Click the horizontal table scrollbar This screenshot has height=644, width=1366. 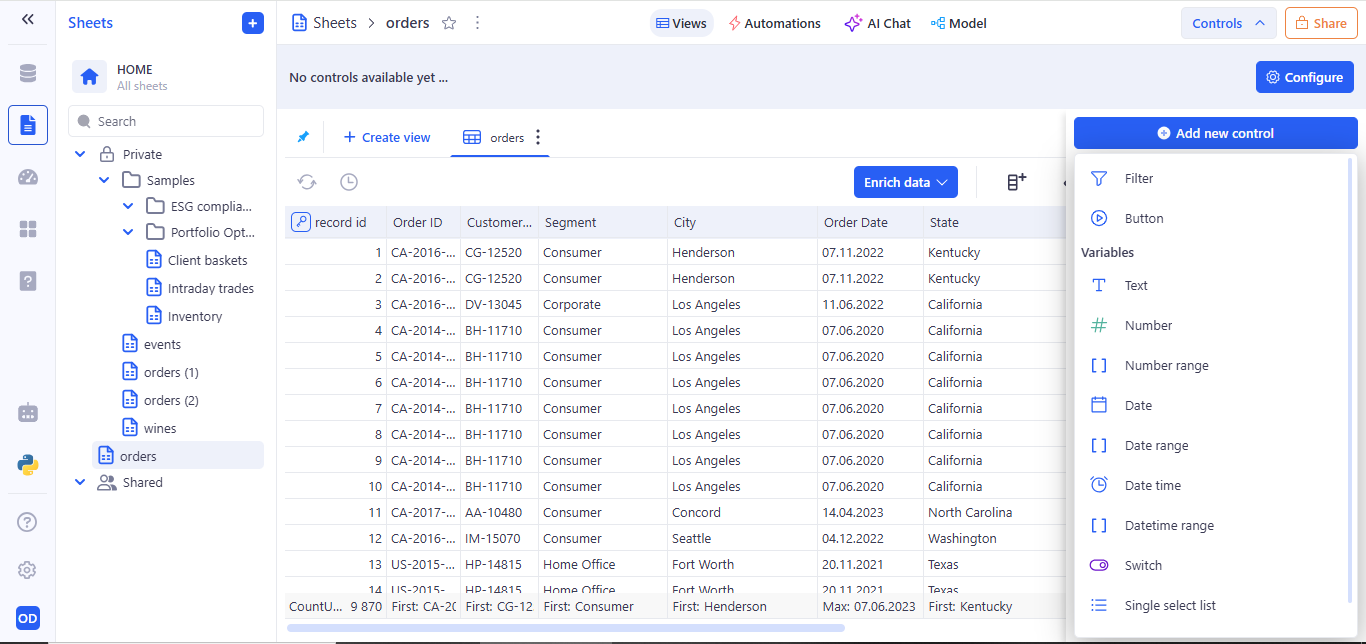click(566, 628)
